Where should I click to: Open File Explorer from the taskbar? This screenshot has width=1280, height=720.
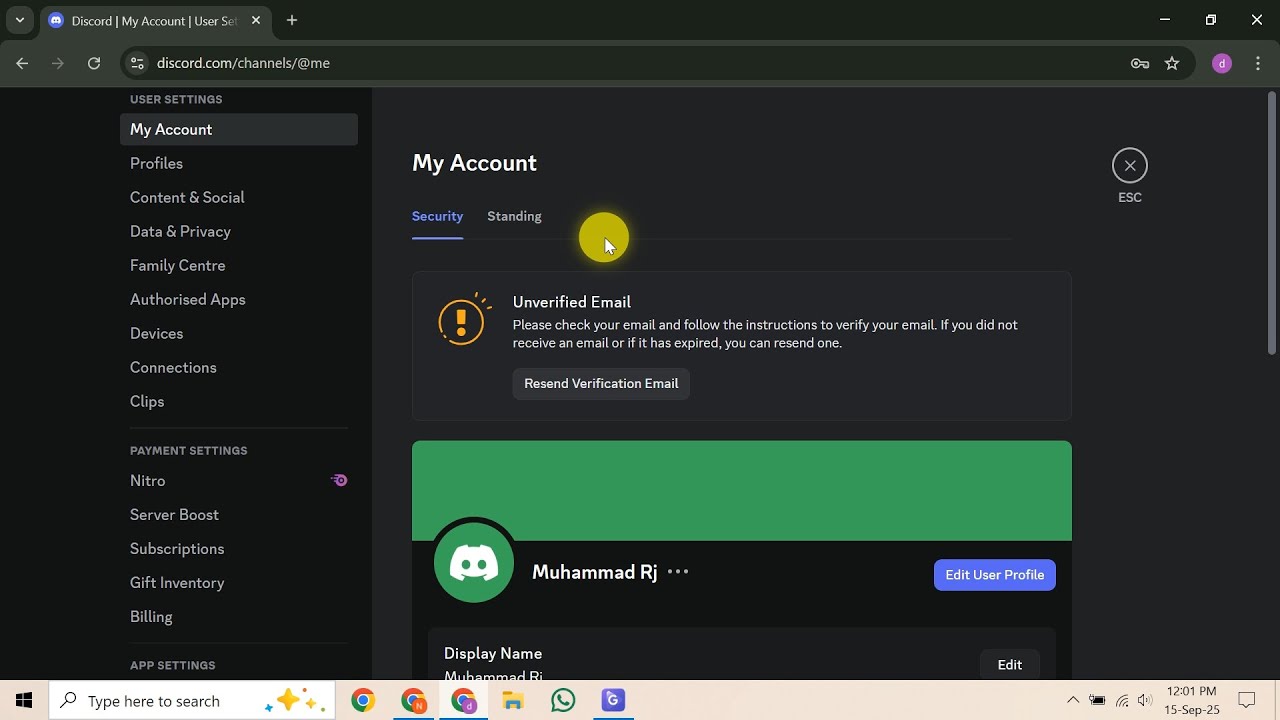(x=513, y=701)
